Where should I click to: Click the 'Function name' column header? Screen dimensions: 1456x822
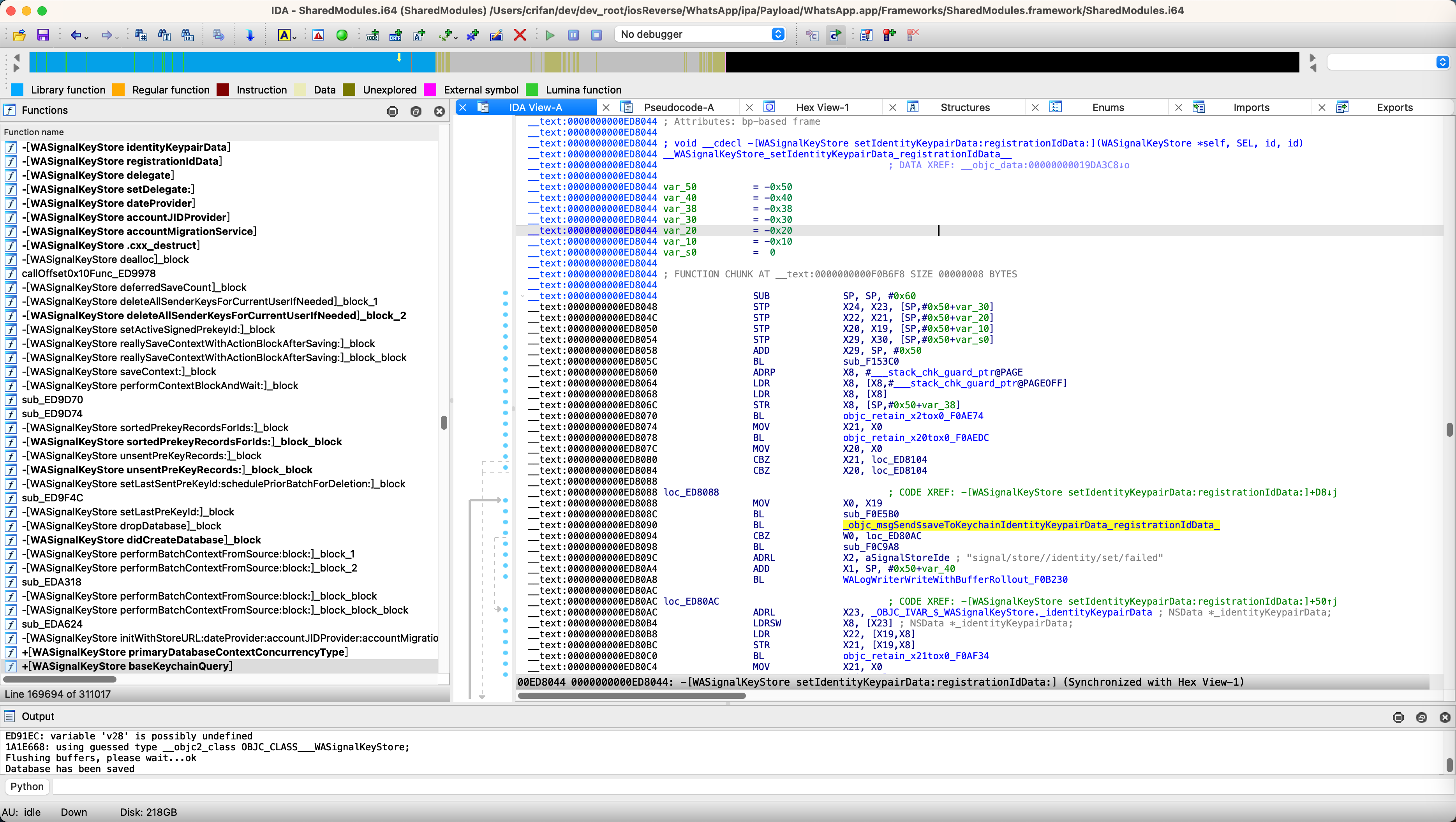[x=34, y=132]
